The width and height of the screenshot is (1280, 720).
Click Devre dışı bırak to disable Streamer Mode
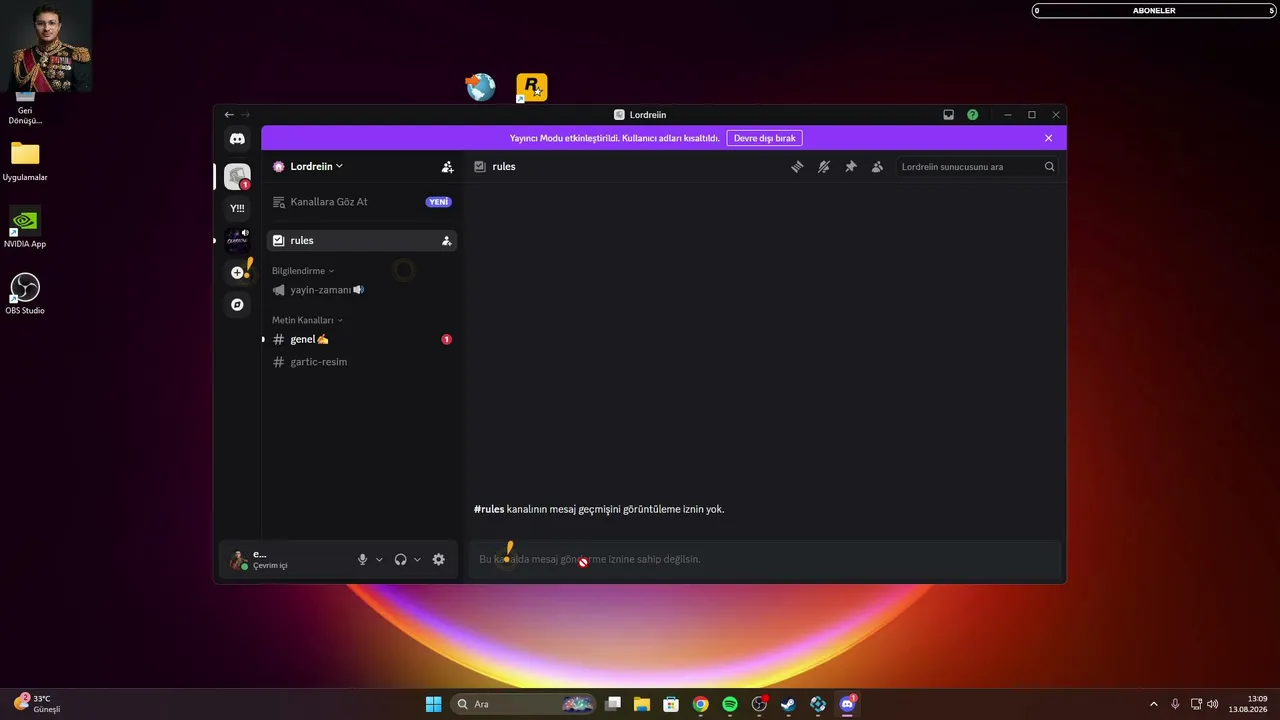coord(764,138)
